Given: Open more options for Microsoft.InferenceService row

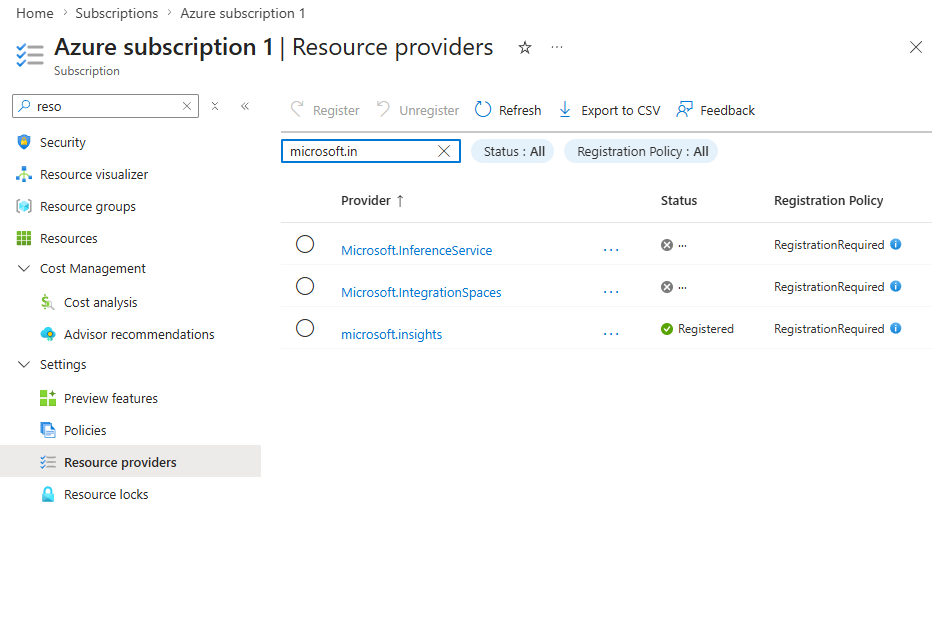Looking at the screenshot, I should (x=611, y=250).
